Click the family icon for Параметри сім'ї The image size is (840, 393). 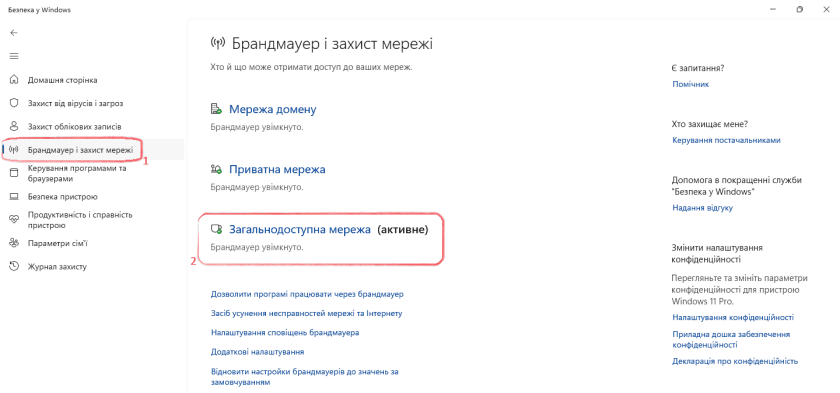[x=14, y=243]
